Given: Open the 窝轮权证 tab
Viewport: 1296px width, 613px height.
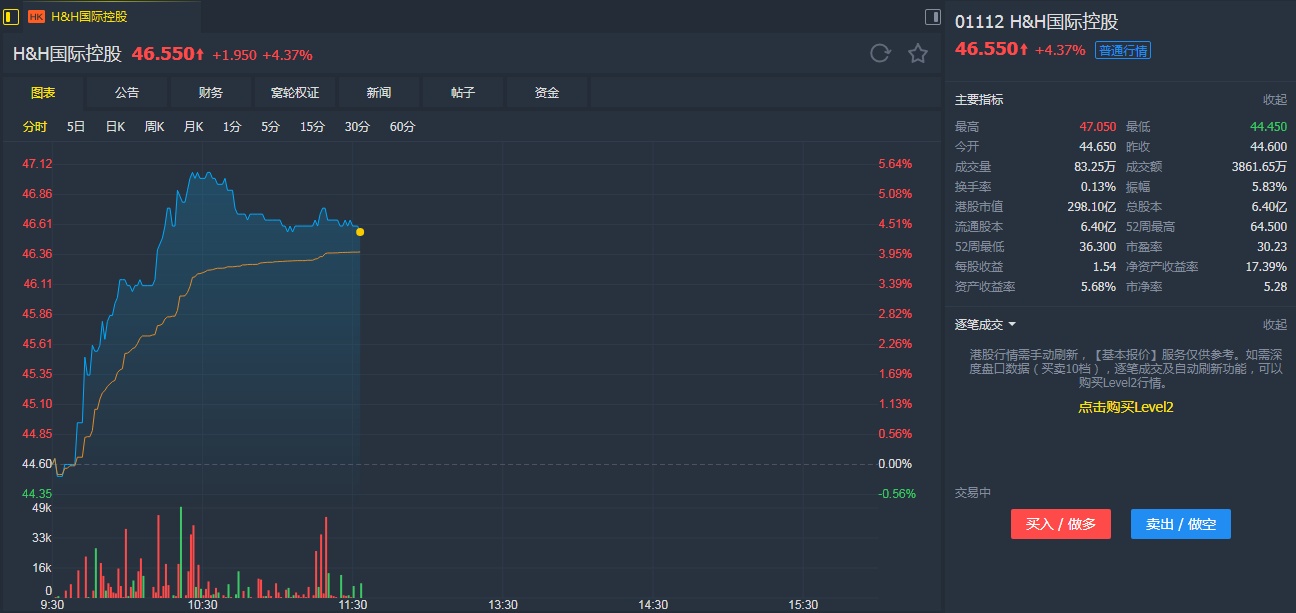Looking at the screenshot, I should [295, 93].
